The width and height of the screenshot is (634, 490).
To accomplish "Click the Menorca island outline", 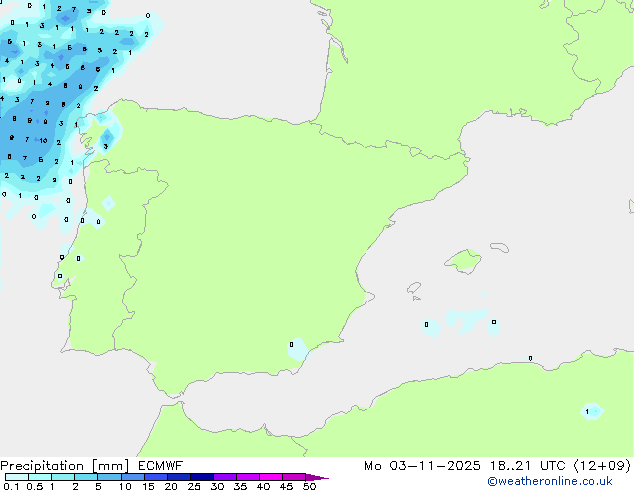I will point(500,247).
